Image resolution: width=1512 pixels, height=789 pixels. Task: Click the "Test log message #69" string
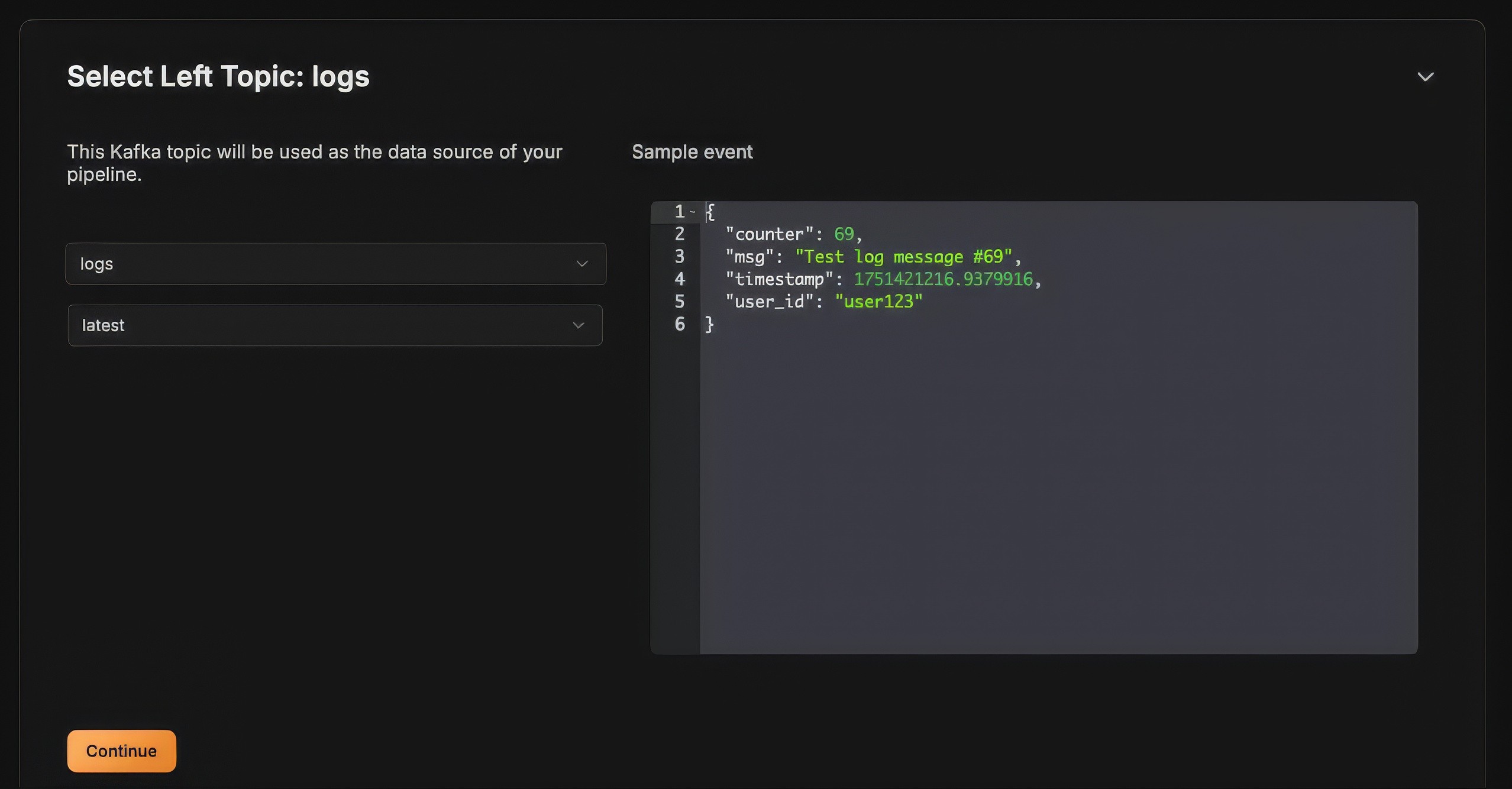coord(903,257)
